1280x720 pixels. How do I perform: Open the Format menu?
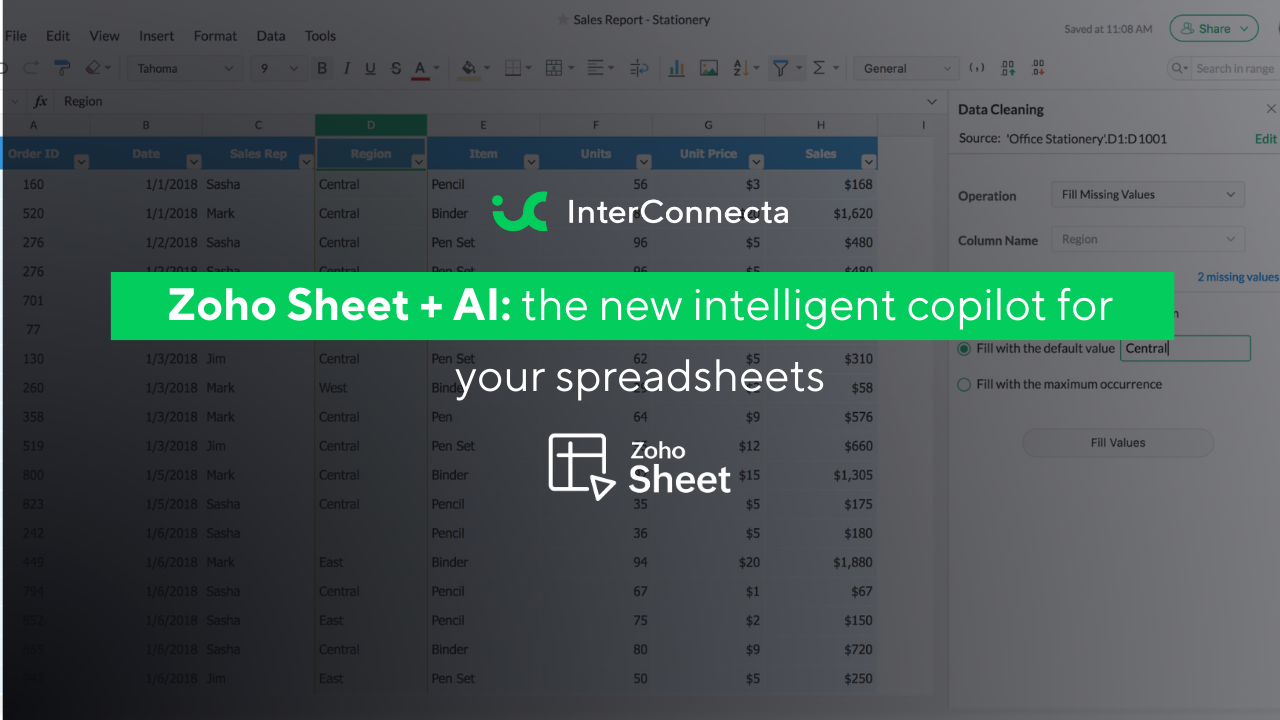[x=215, y=36]
